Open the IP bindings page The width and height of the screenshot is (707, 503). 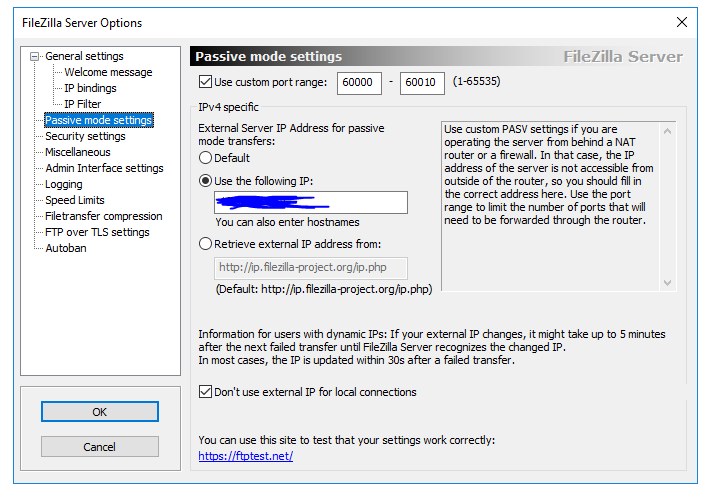click(x=90, y=88)
